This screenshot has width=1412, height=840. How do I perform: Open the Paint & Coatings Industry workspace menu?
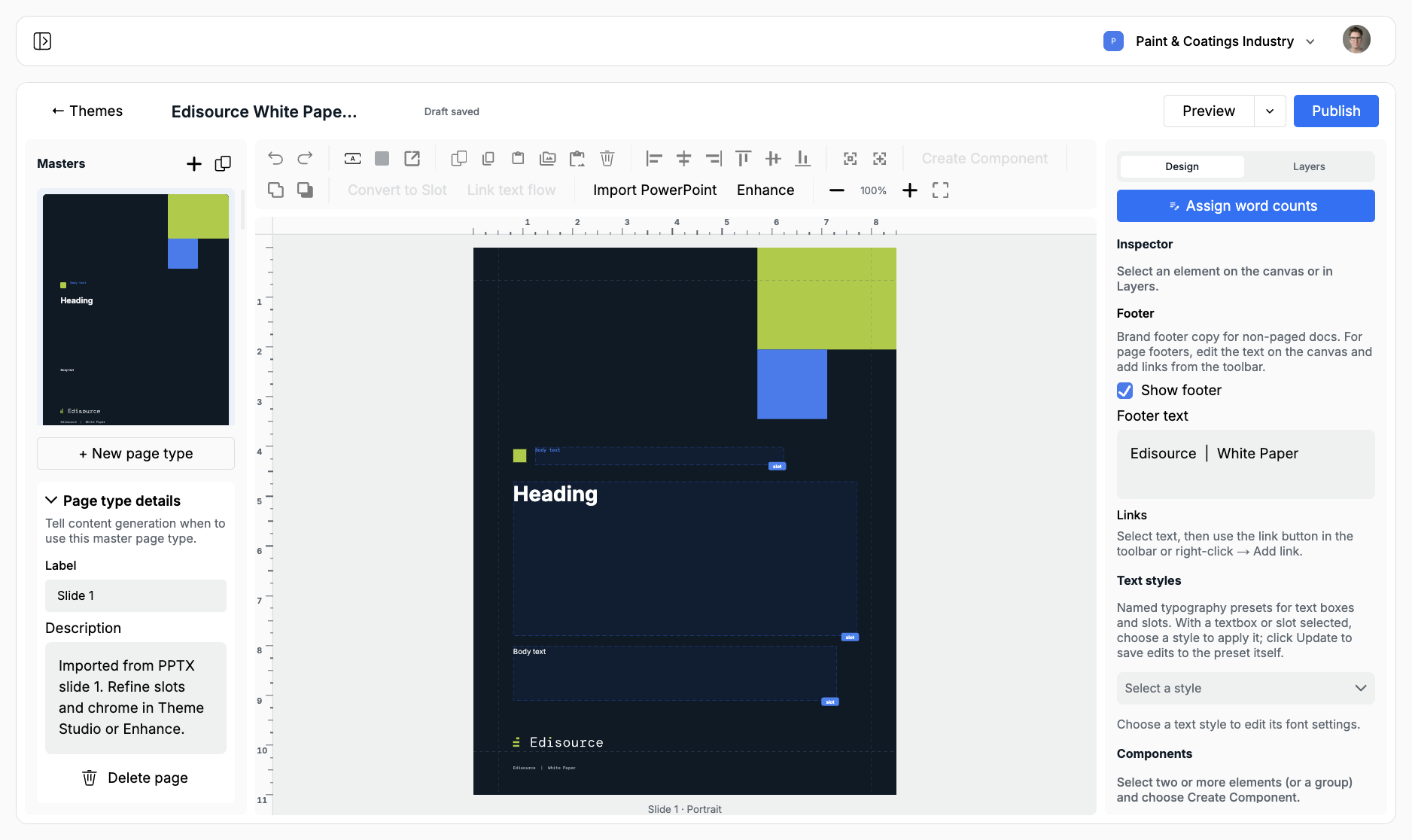1210,41
